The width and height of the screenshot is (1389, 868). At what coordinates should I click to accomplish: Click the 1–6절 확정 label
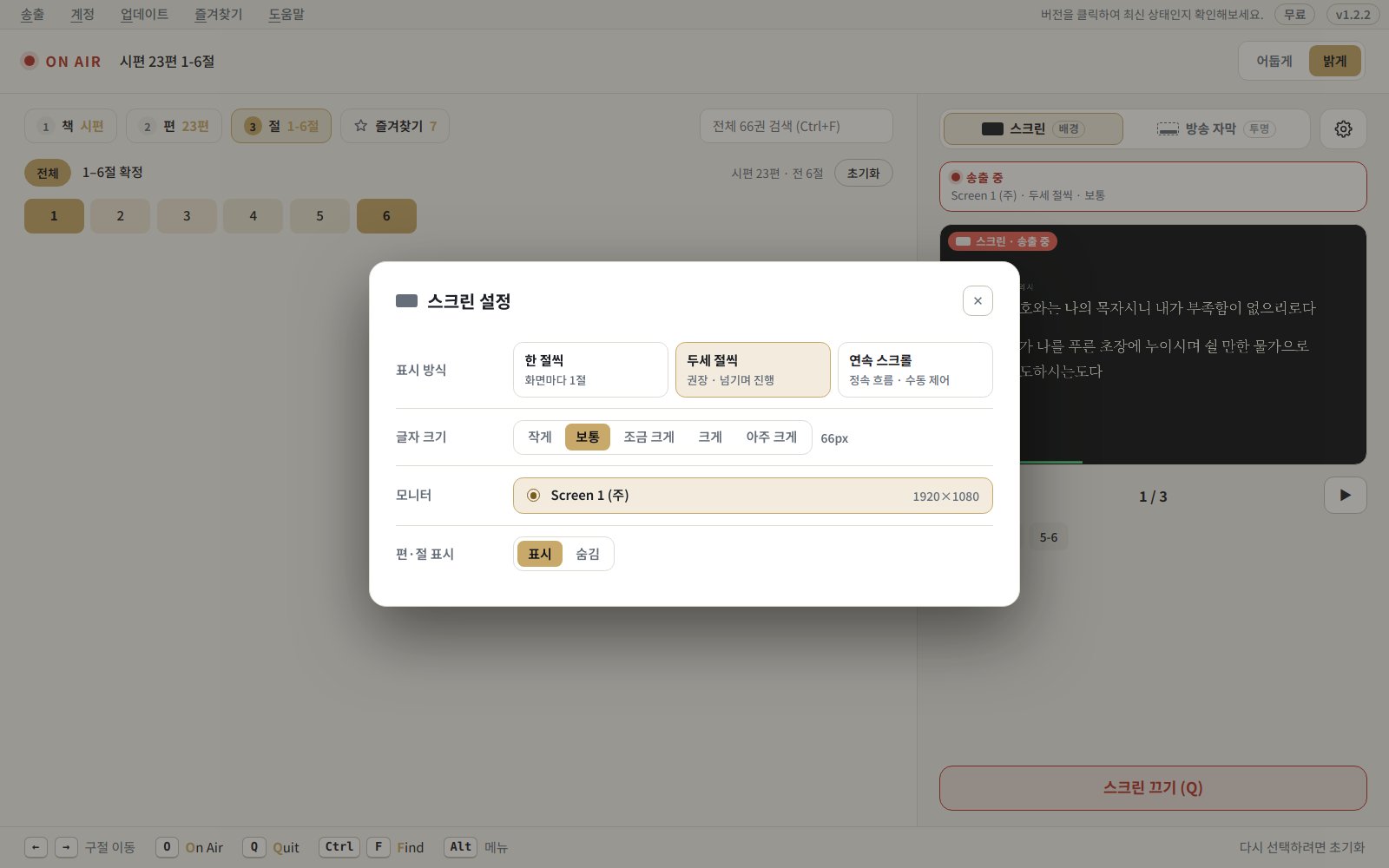point(113,173)
